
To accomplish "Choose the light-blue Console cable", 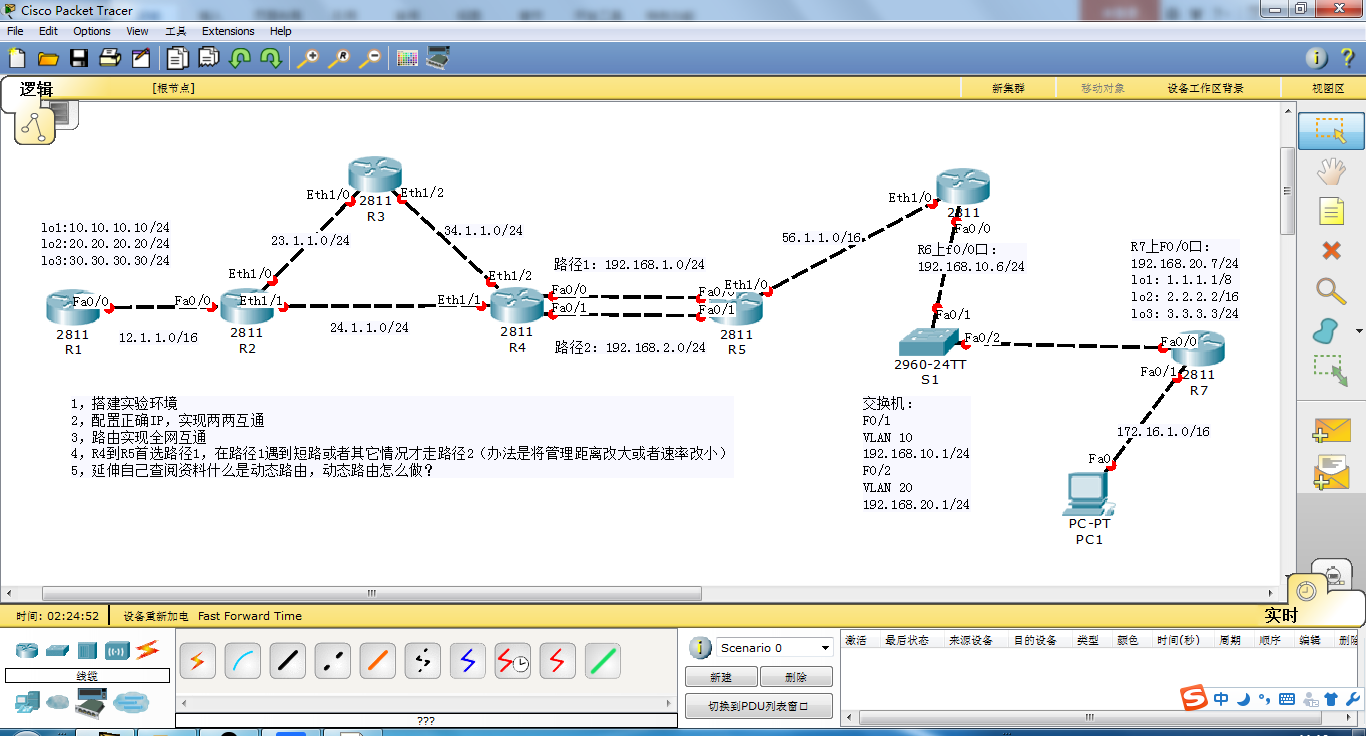I will pyautogui.click(x=243, y=661).
